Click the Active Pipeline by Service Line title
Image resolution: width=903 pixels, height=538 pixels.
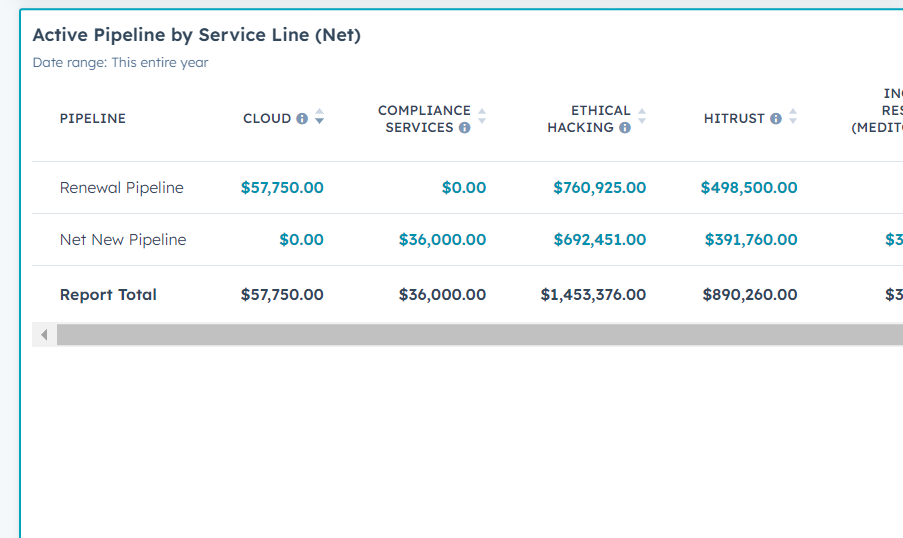(x=196, y=35)
